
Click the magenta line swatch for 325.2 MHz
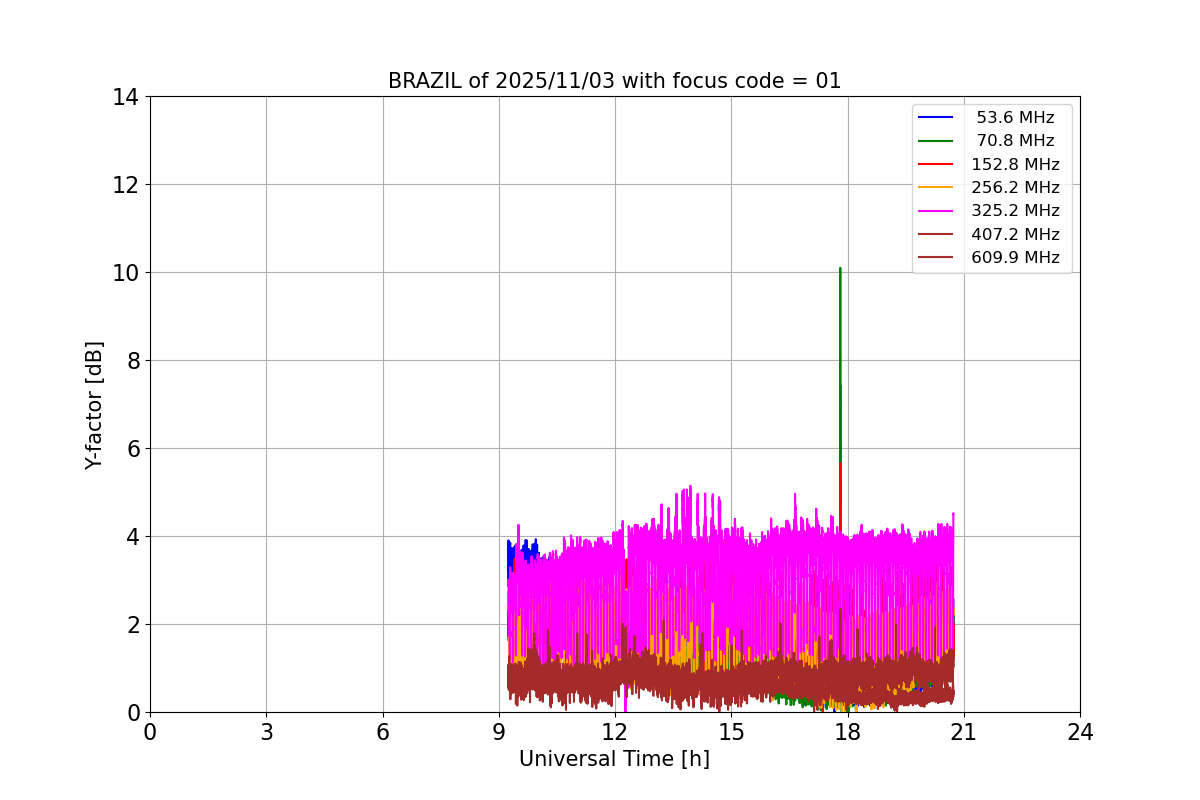936,211
